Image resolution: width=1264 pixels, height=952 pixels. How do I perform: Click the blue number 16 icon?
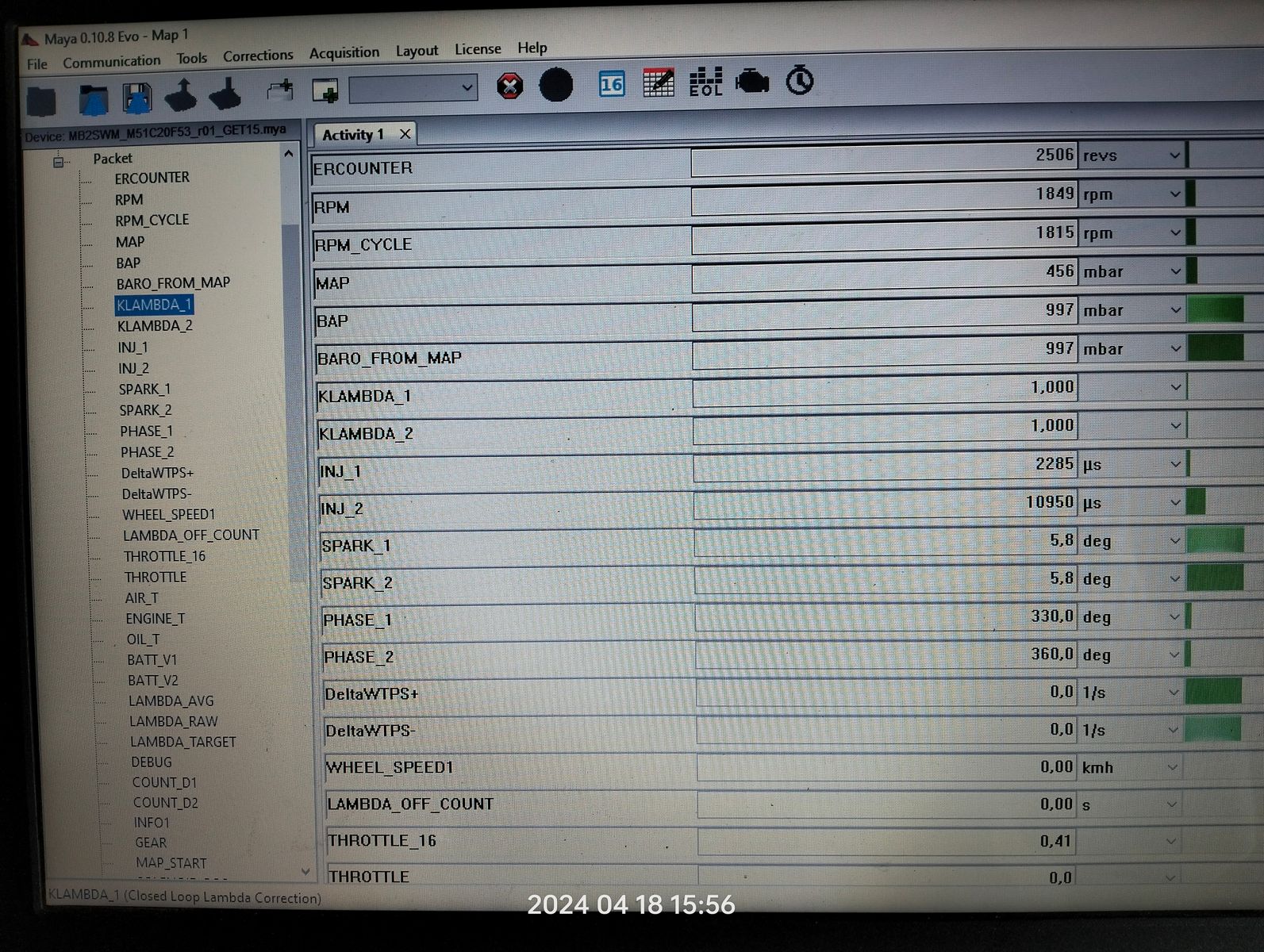(x=611, y=84)
